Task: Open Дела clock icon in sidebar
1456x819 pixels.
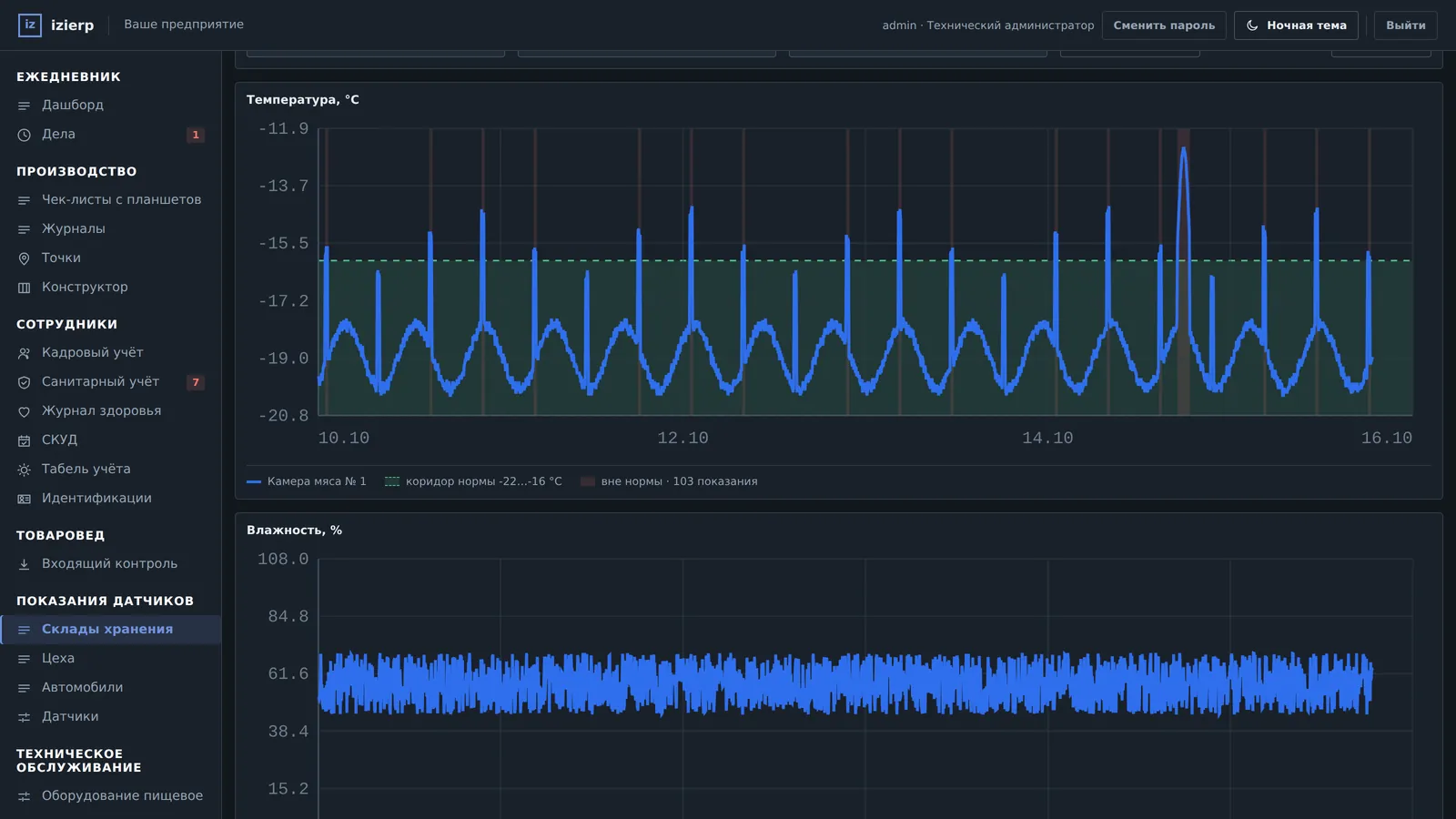Action: pos(25,135)
